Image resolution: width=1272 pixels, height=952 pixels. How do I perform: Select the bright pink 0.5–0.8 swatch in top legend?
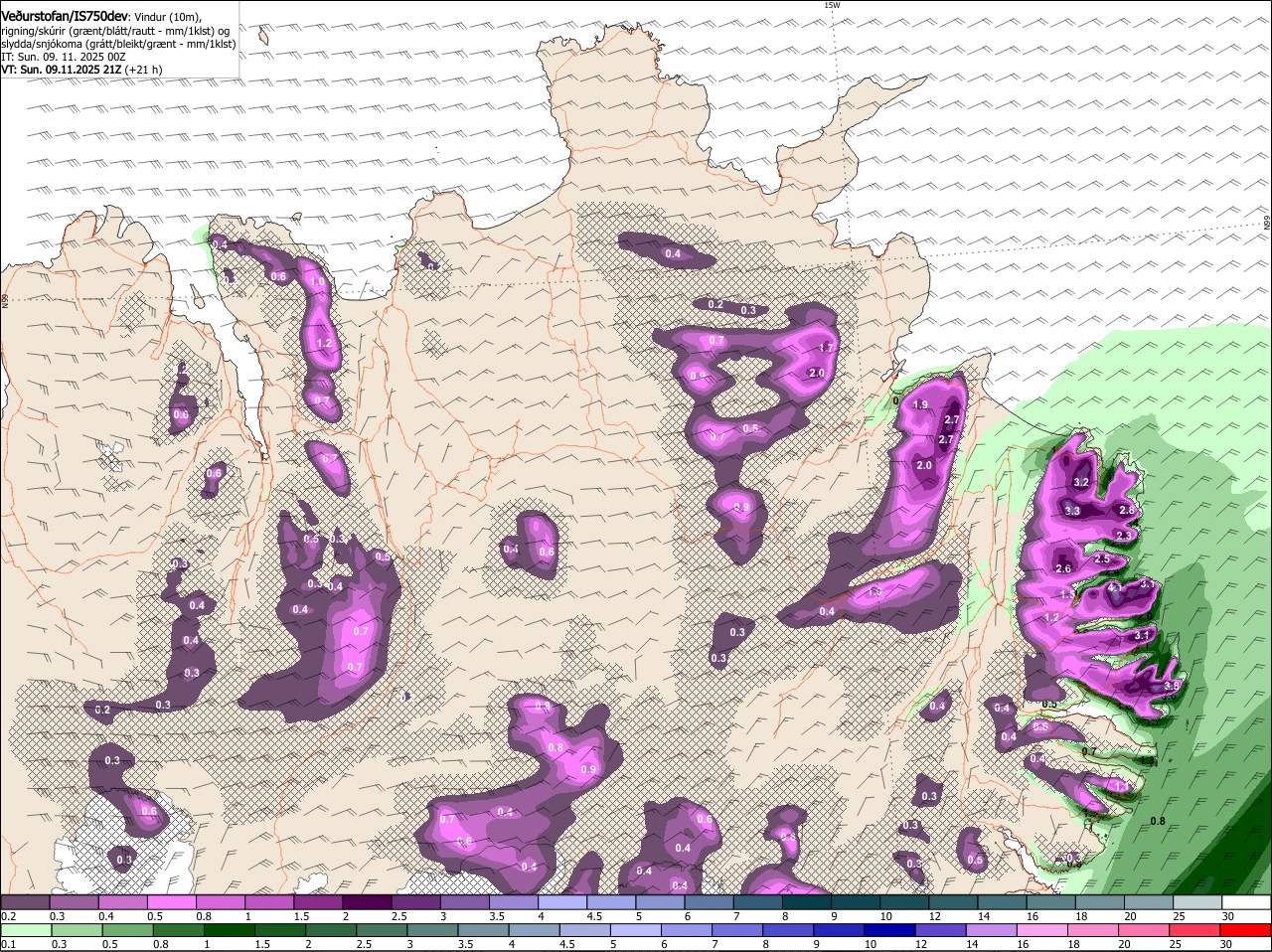pos(171,902)
